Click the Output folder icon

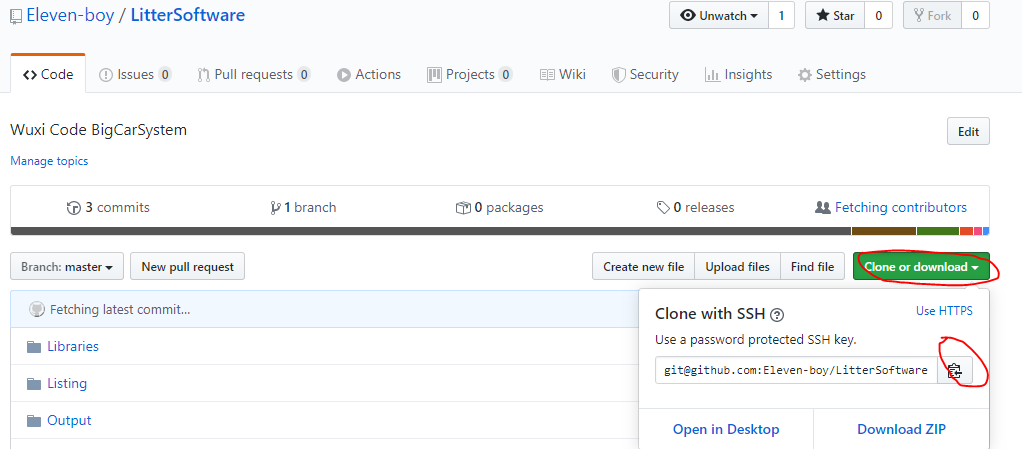[x=34, y=421]
